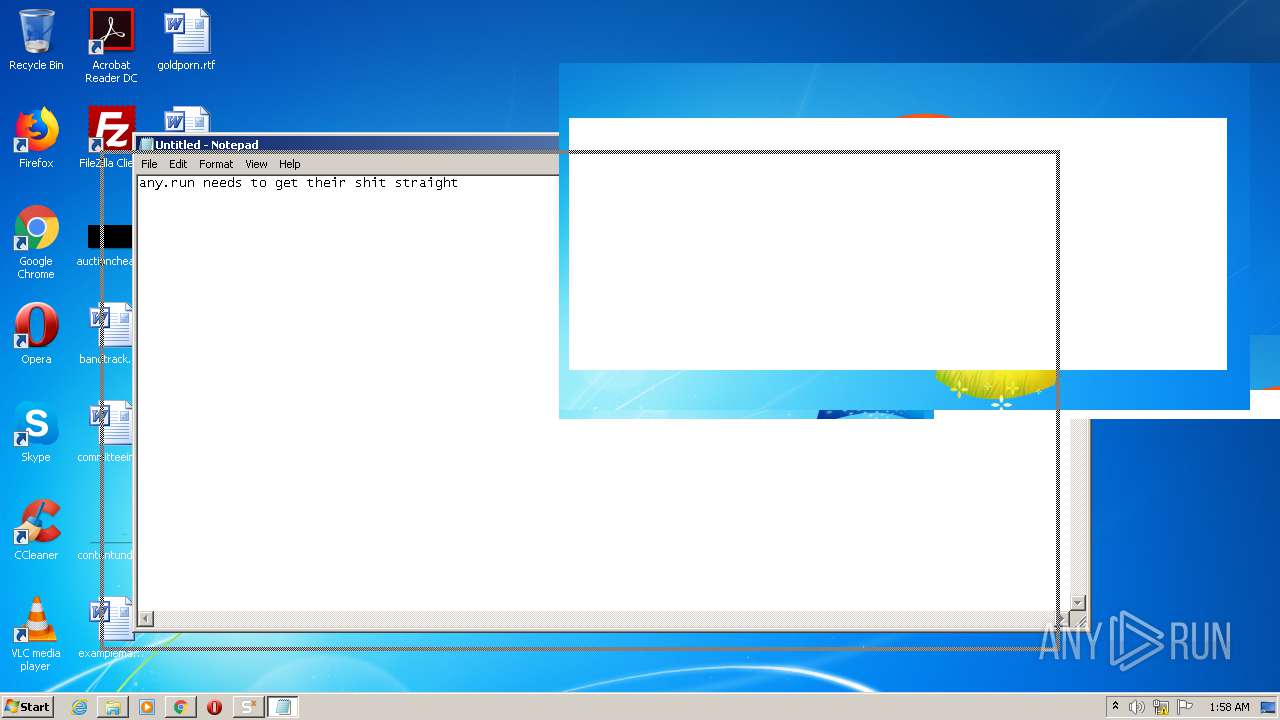The width and height of the screenshot is (1280, 720).
Task: Switch to Notepad taskbar button
Action: 283,707
